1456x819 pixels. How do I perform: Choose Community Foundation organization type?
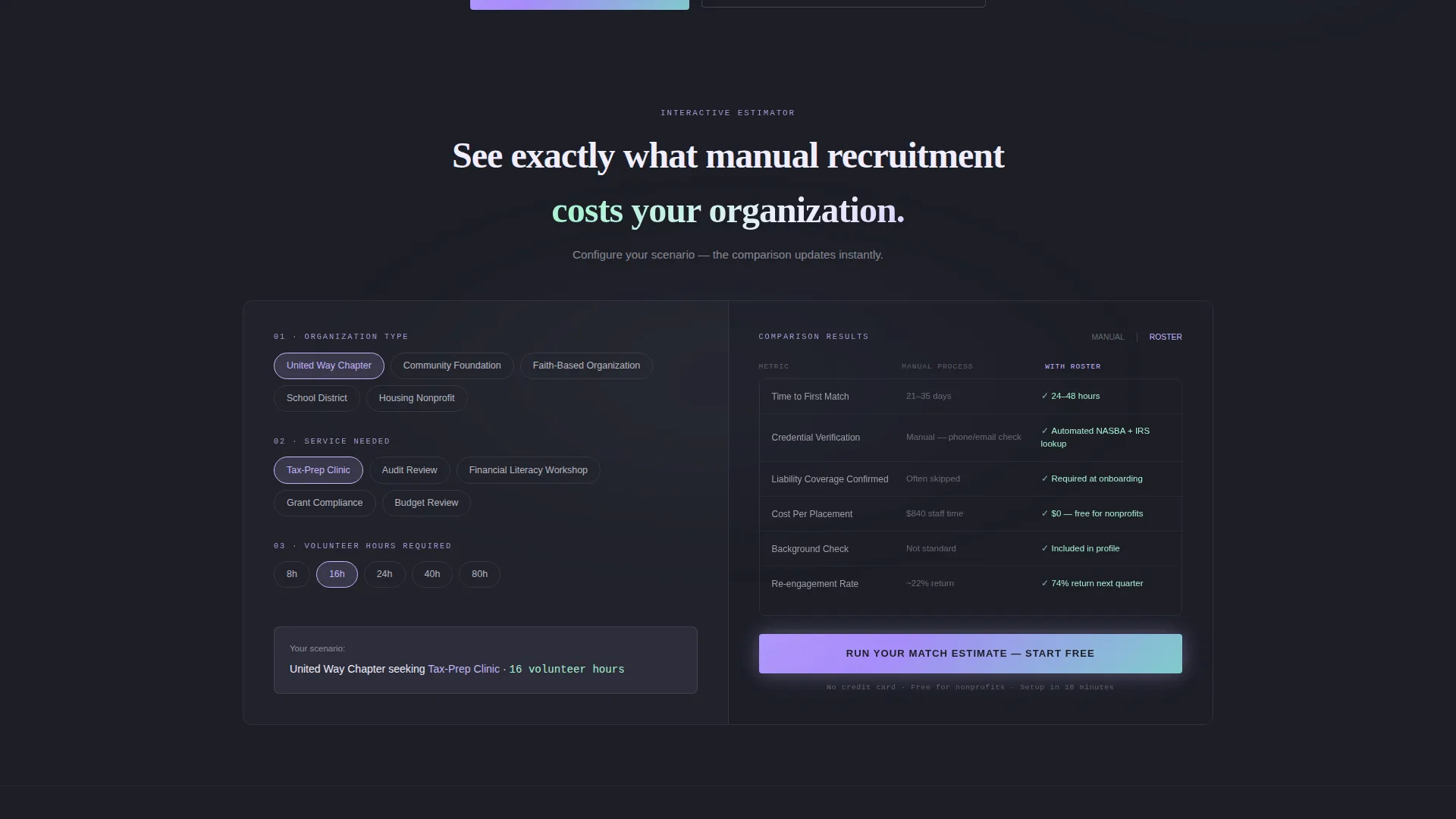coord(452,366)
